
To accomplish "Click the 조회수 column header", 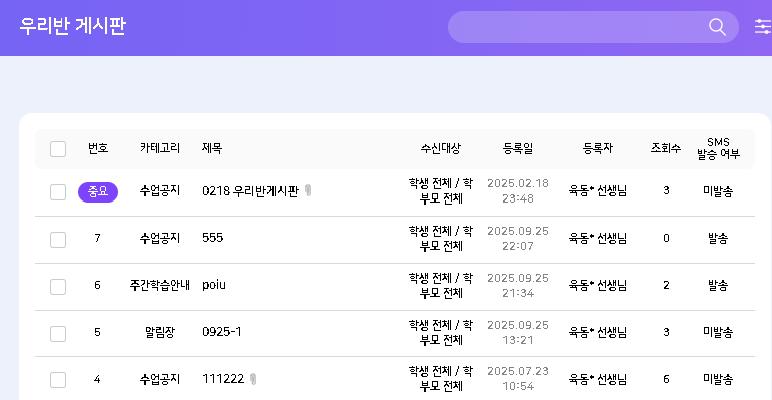I will pos(666,148).
